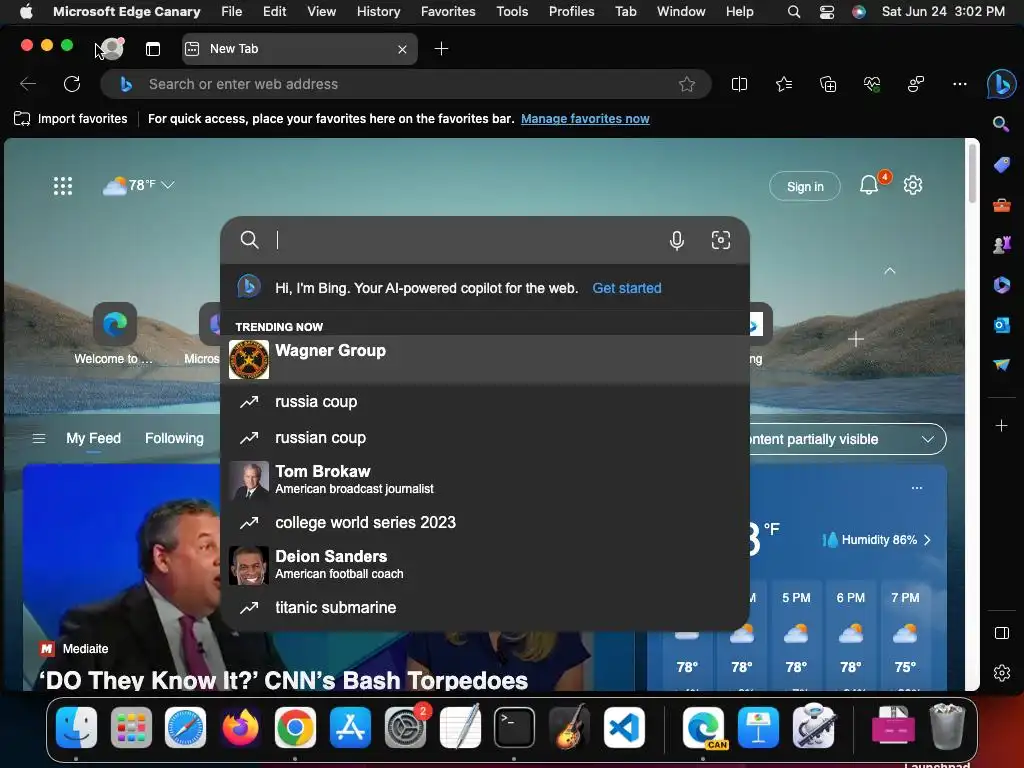Select russia coup suggestion
The width and height of the screenshot is (1024, 768).
[x=485, y=402]
